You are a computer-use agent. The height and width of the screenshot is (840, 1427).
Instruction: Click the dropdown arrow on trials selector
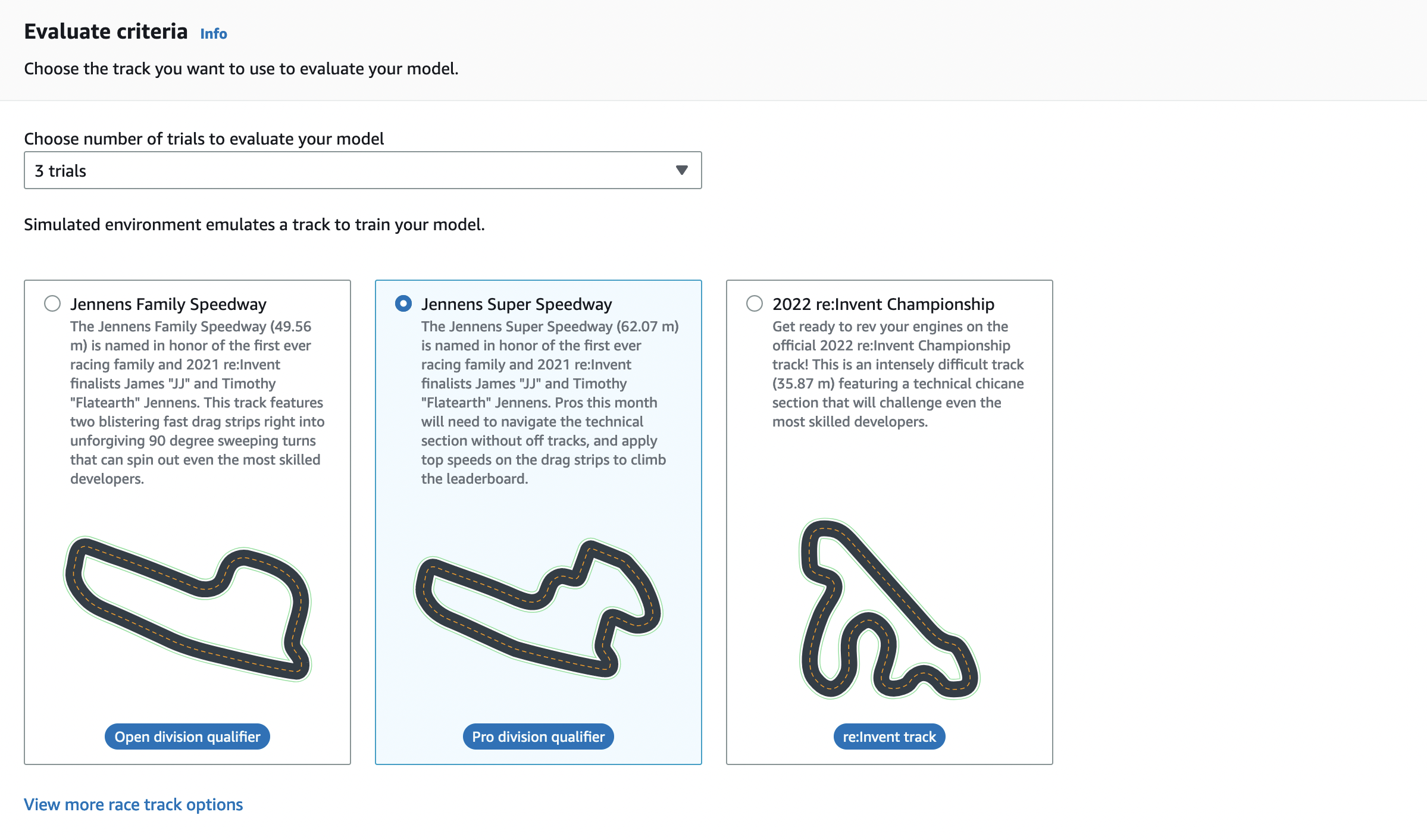(680, 170)
